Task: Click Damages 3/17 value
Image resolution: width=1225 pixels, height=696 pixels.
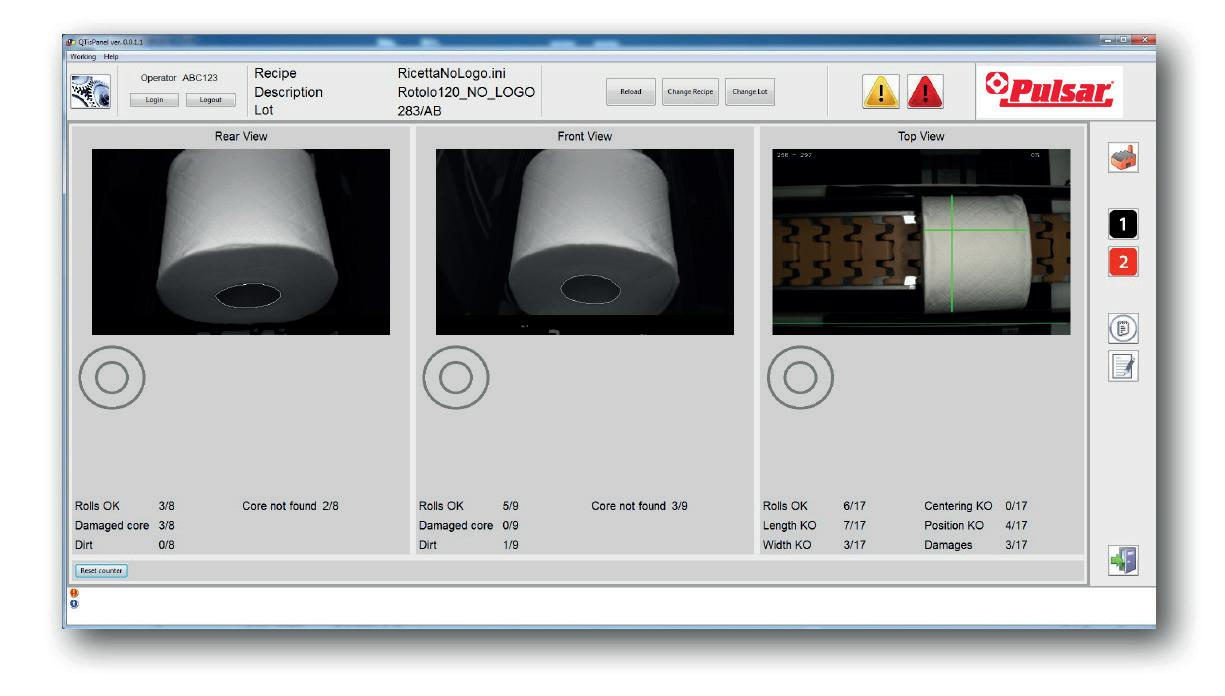Action: click(x=1016, y=545)
